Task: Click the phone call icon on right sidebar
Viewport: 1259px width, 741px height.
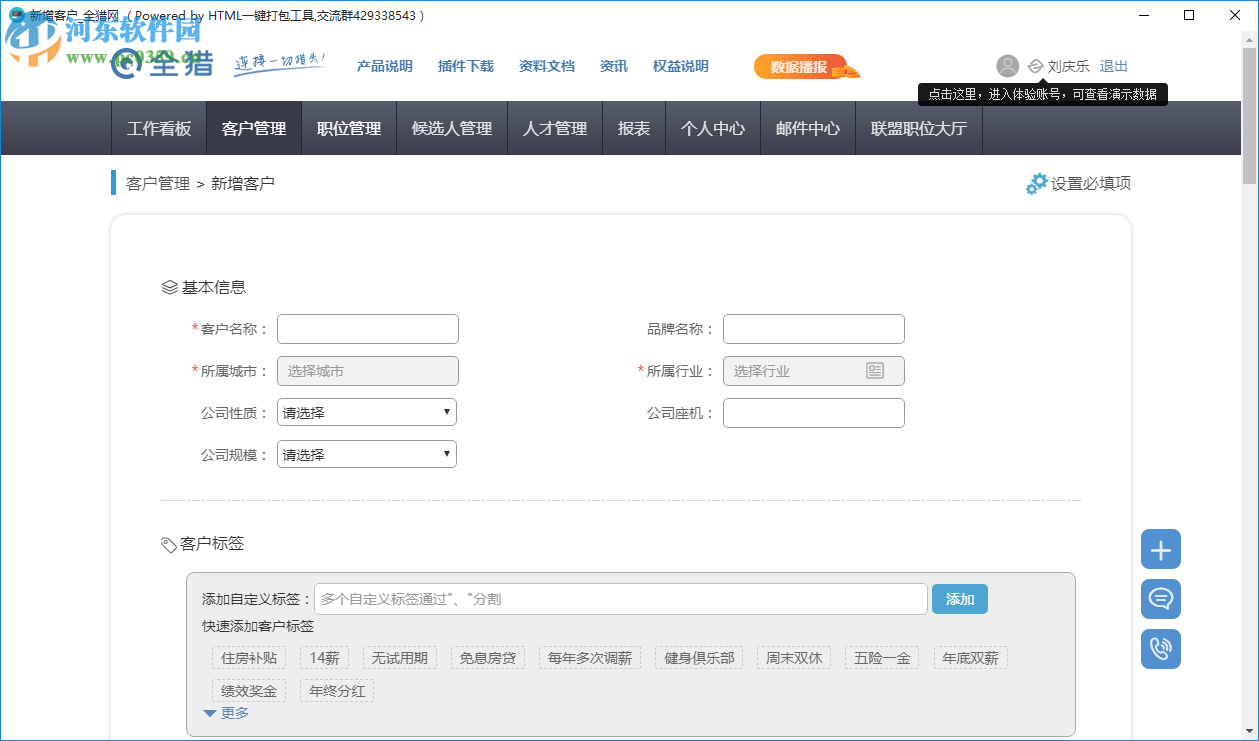Action: [x=1160, y=649]
